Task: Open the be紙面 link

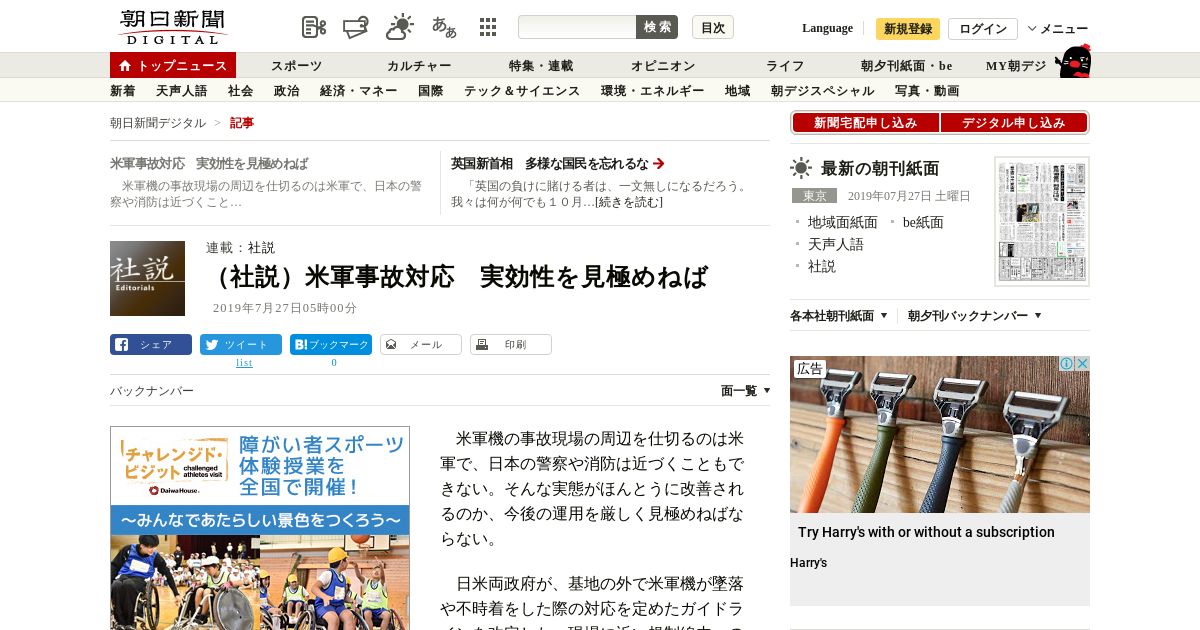Action: 923,222
